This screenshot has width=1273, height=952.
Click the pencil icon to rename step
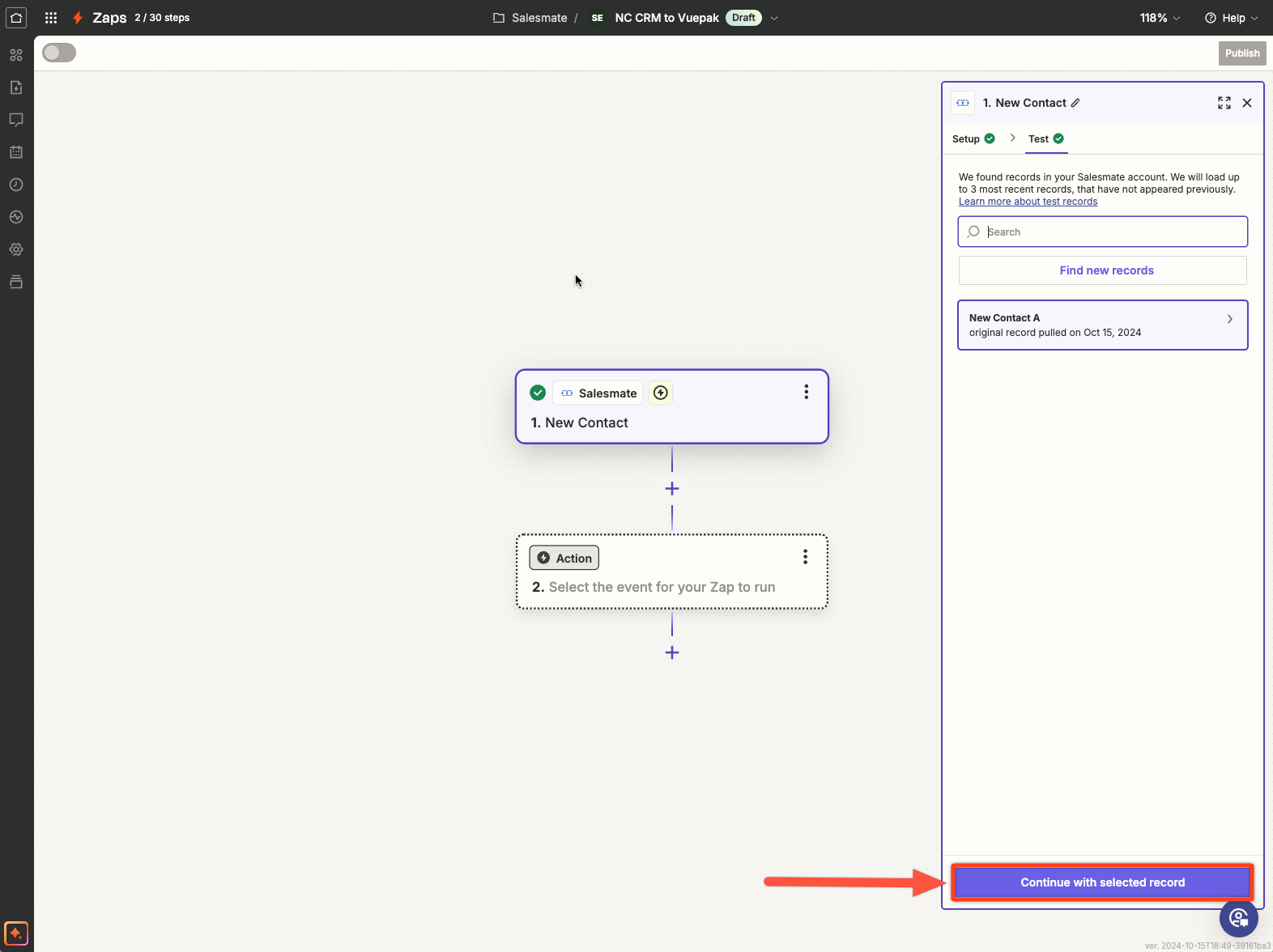pyautogui.click(x=1075, y=103)
